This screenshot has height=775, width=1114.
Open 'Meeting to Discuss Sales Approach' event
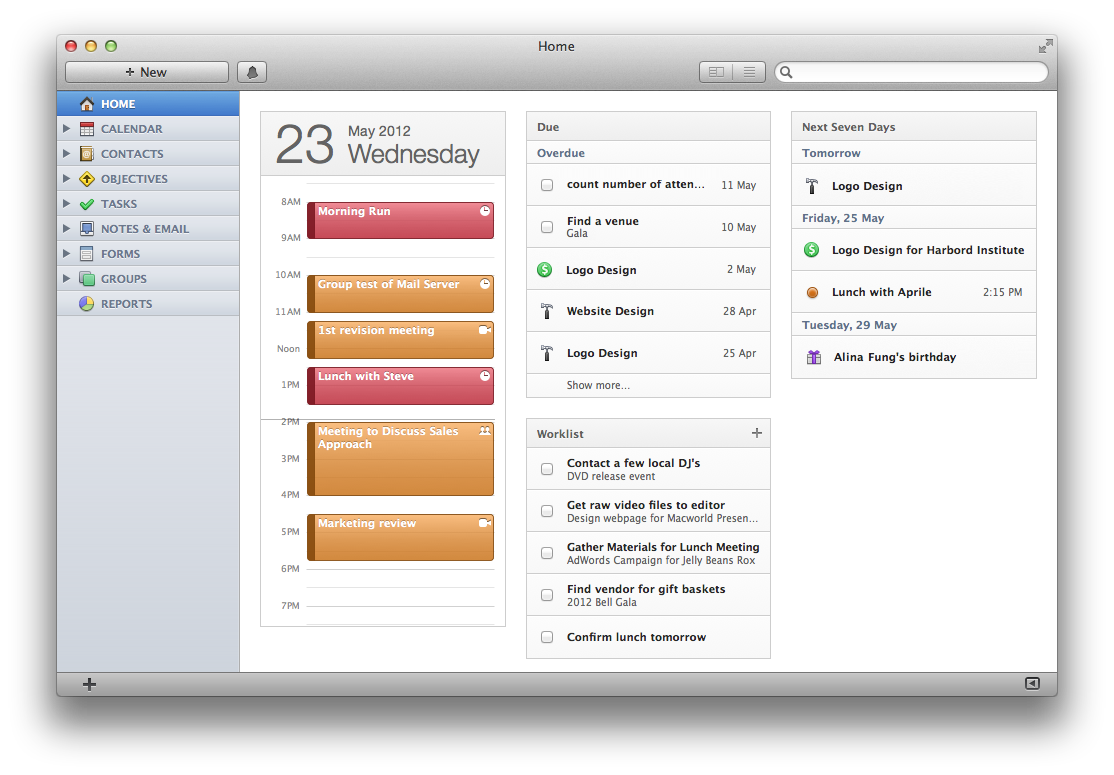pyautogui.click(x=401, y=459)
